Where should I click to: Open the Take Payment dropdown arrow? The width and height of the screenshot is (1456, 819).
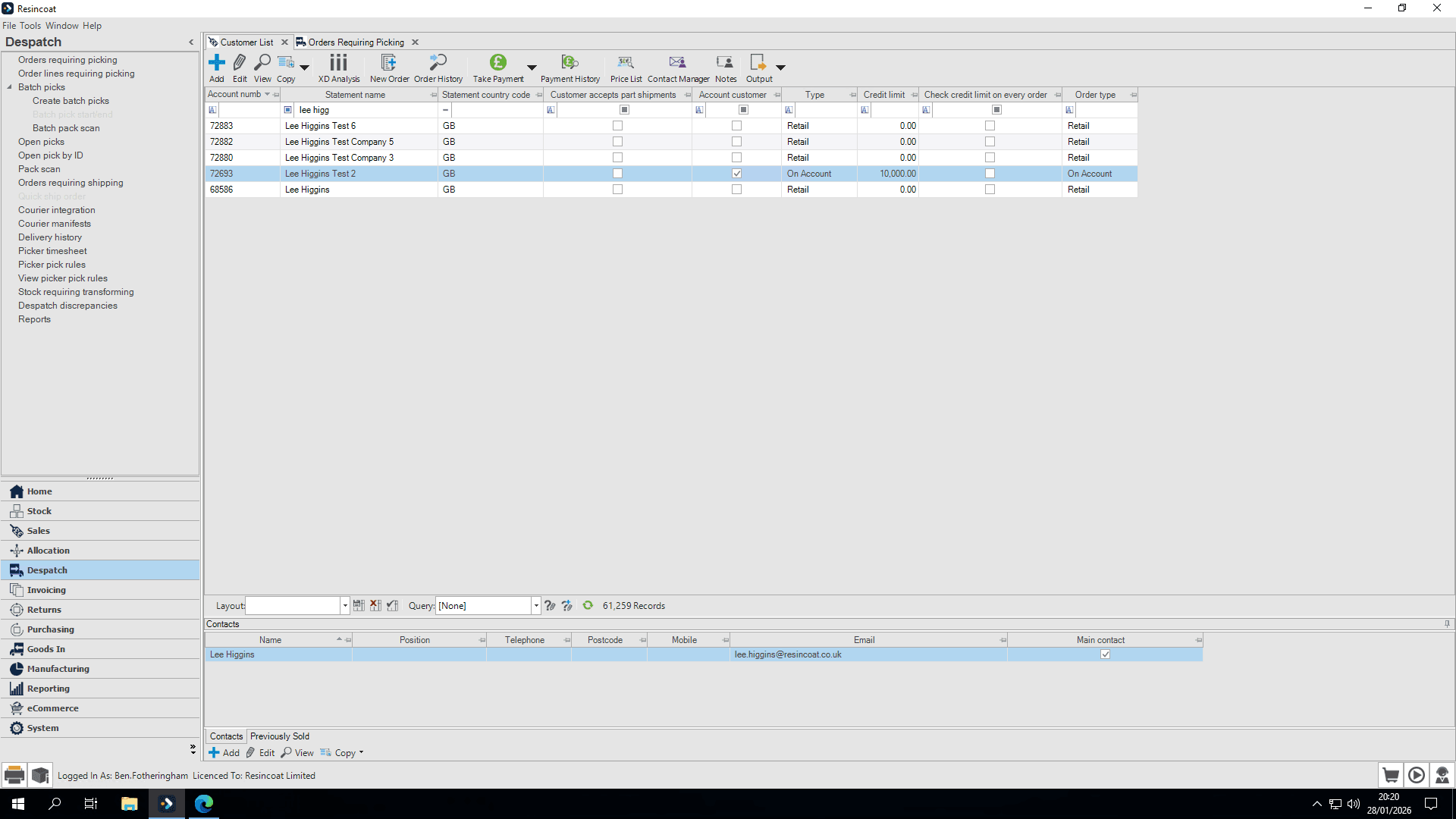click(532, 67)
